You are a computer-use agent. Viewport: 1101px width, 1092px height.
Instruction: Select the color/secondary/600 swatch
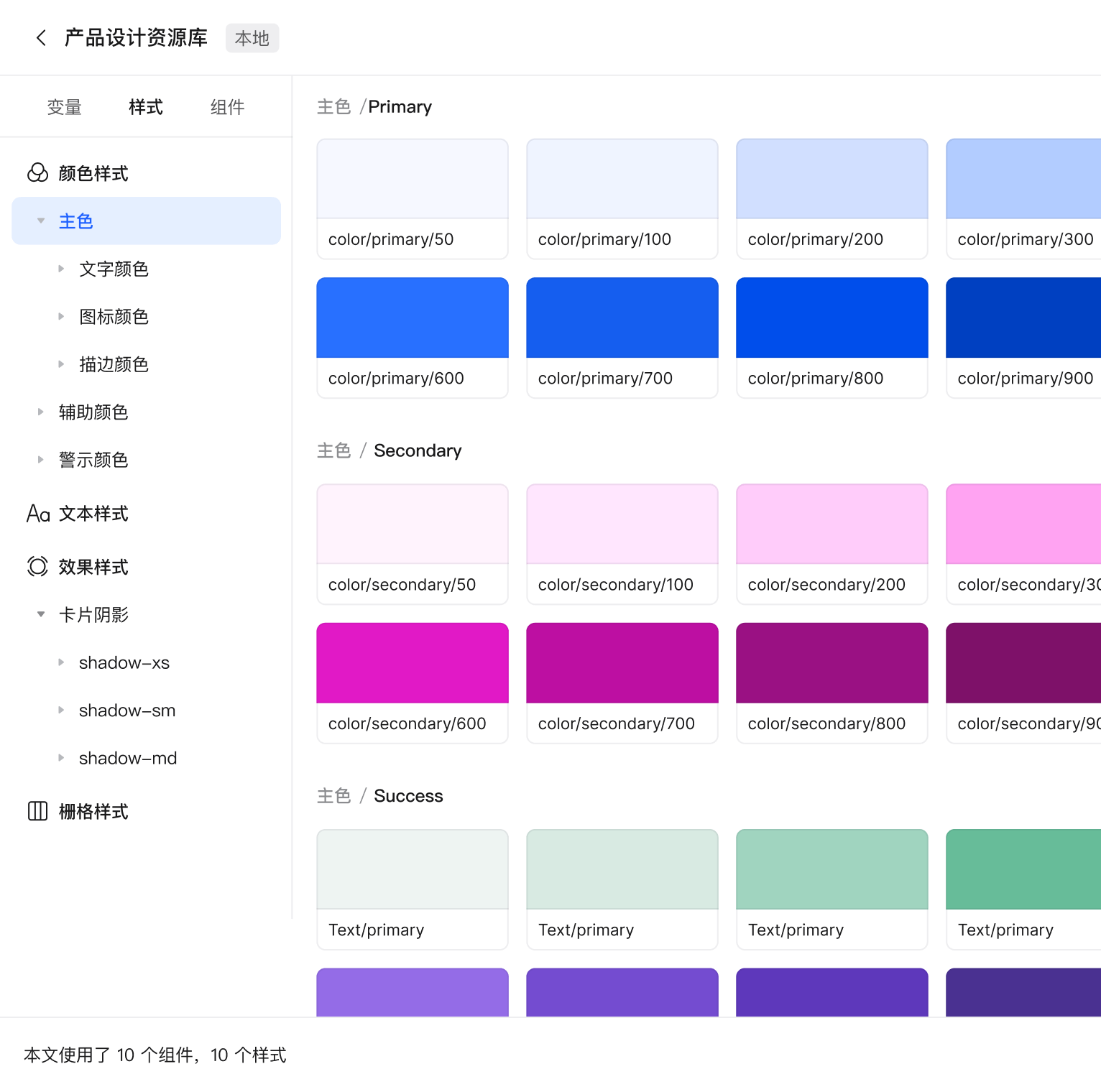[x=413, y=683]
